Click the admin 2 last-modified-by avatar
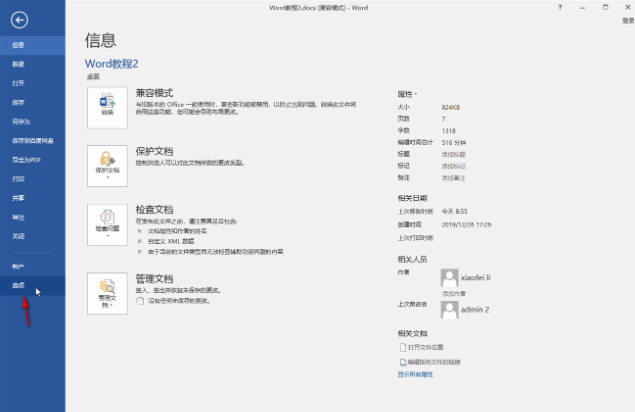 (x=449, y=310)
